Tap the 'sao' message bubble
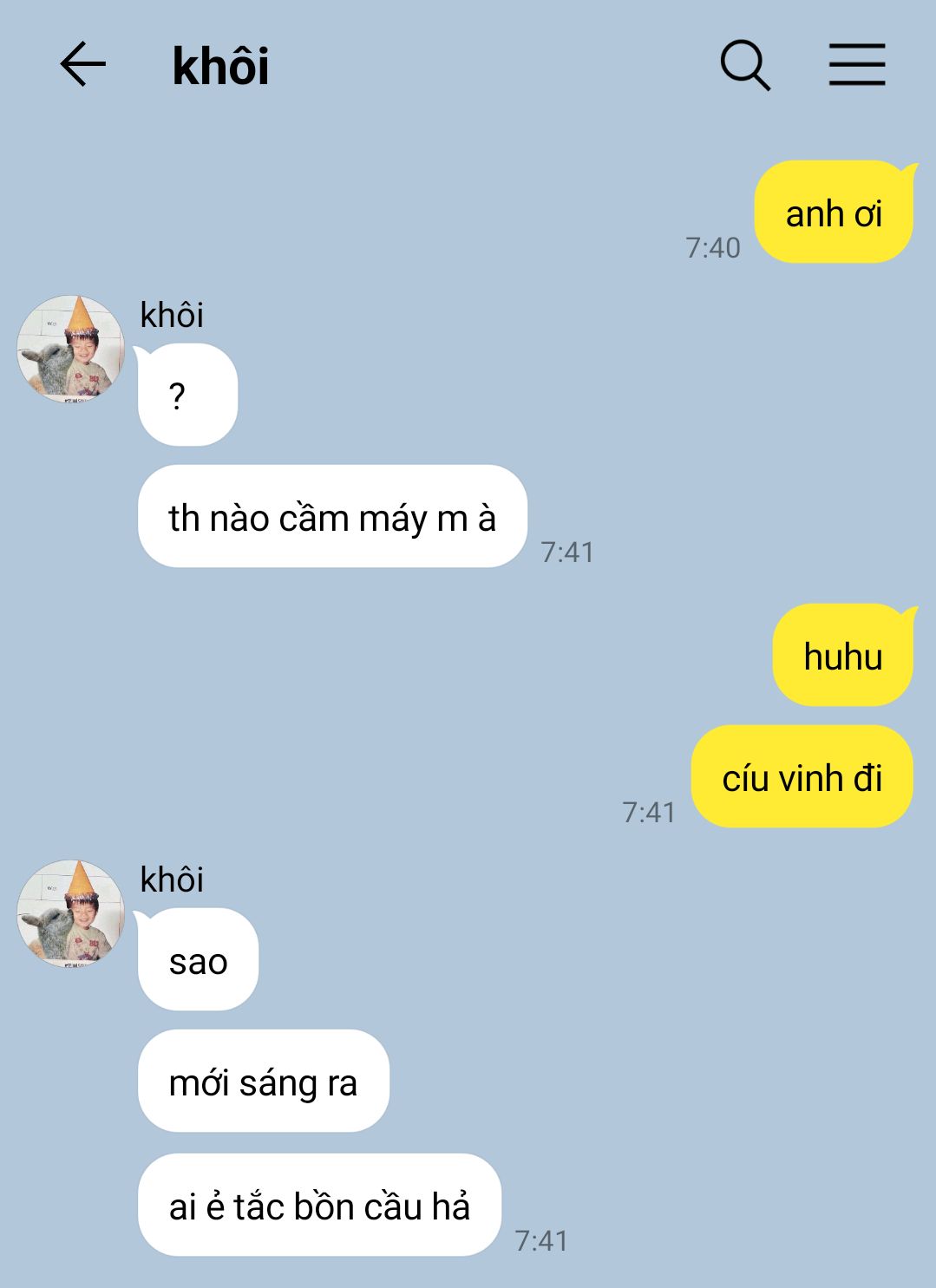Image resolution: width=936 pixels, height=1288 pixels. (198, 960)
